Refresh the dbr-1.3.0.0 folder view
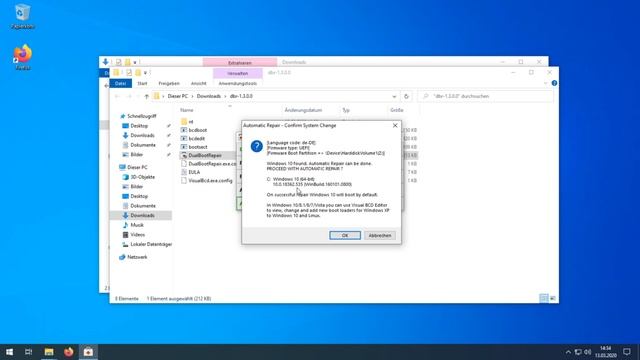This screenshot has width=640, height=360. tap(406, 96)
